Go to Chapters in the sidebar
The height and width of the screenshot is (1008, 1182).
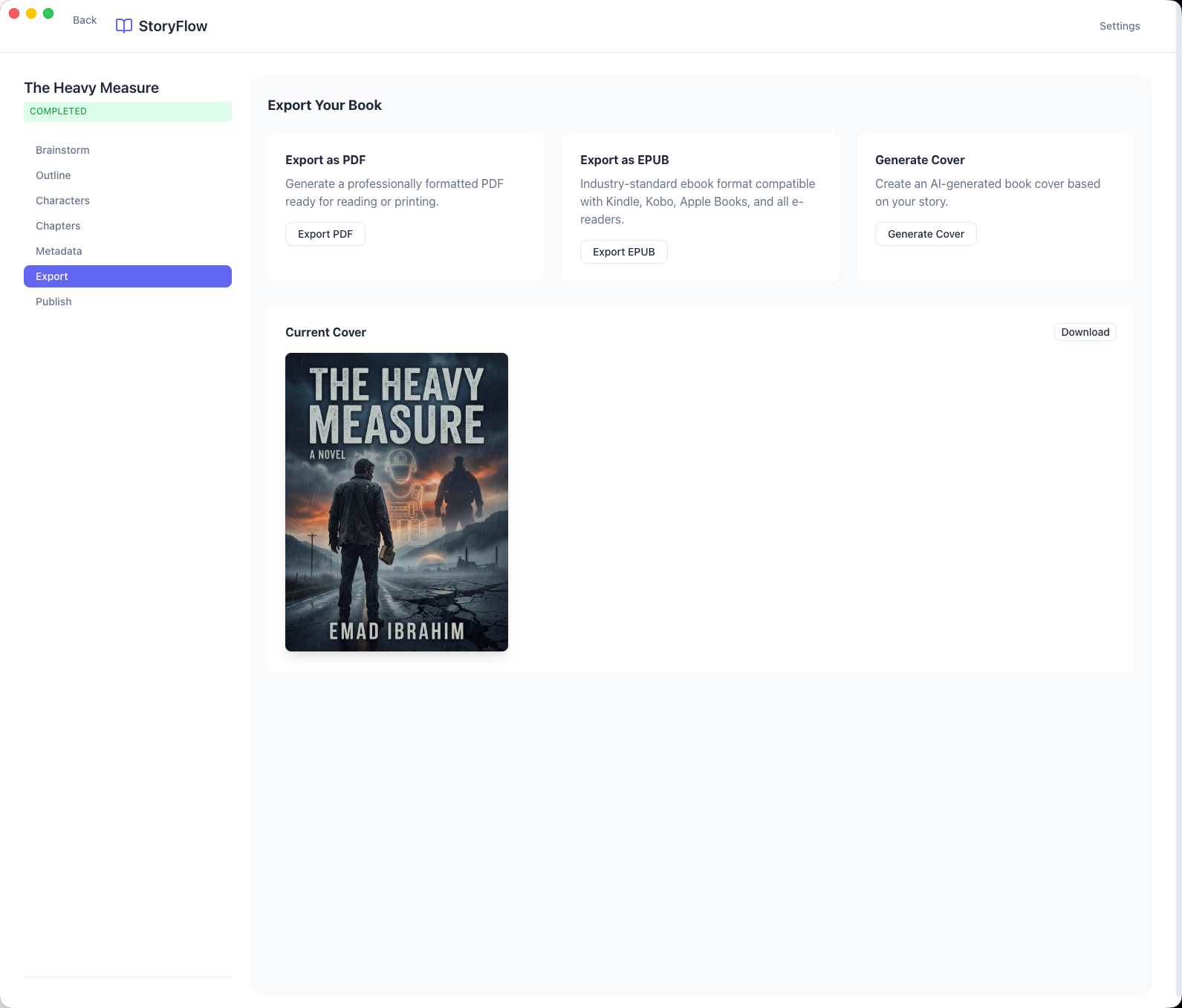pyautogui.click(x=58, y=226)
